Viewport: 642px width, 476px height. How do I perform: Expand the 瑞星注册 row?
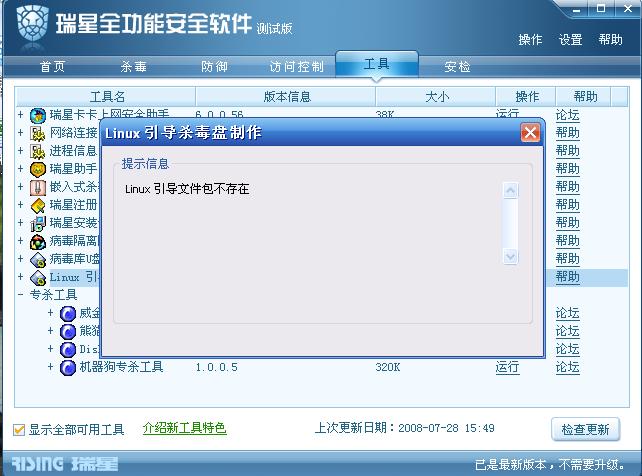[20, 204]
